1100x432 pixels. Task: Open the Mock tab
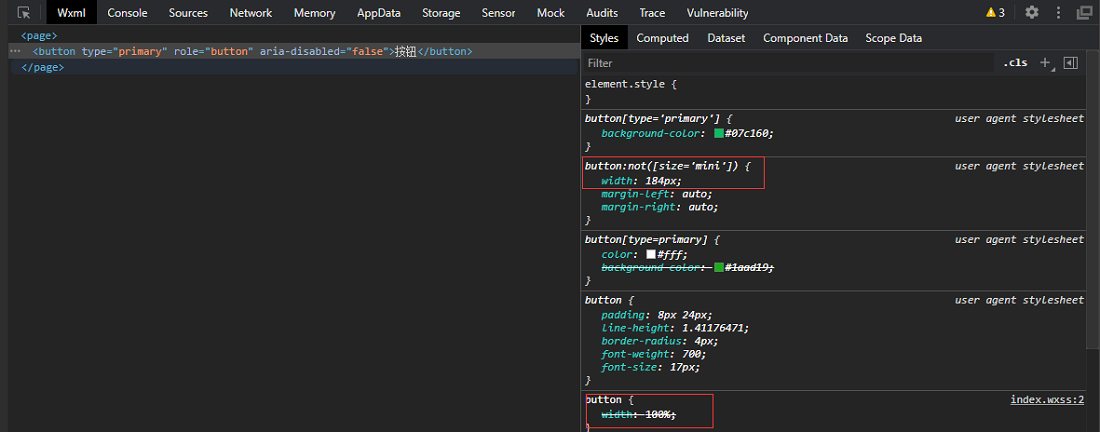click(551, 13)
